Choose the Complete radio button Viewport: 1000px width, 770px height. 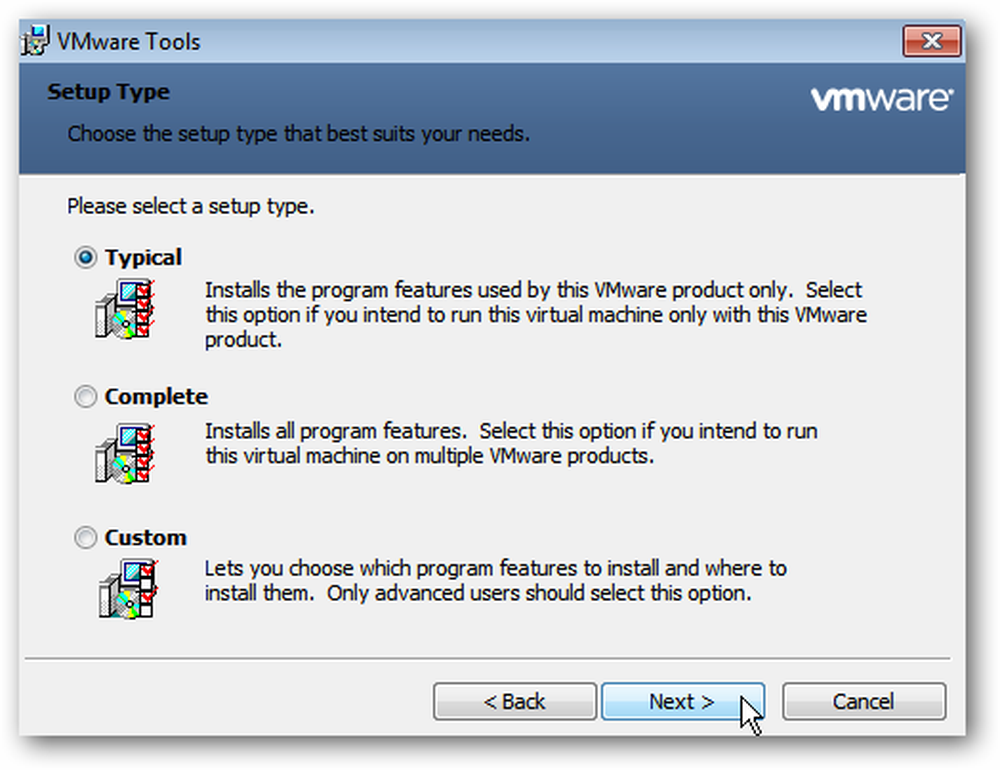coord(85,397)
